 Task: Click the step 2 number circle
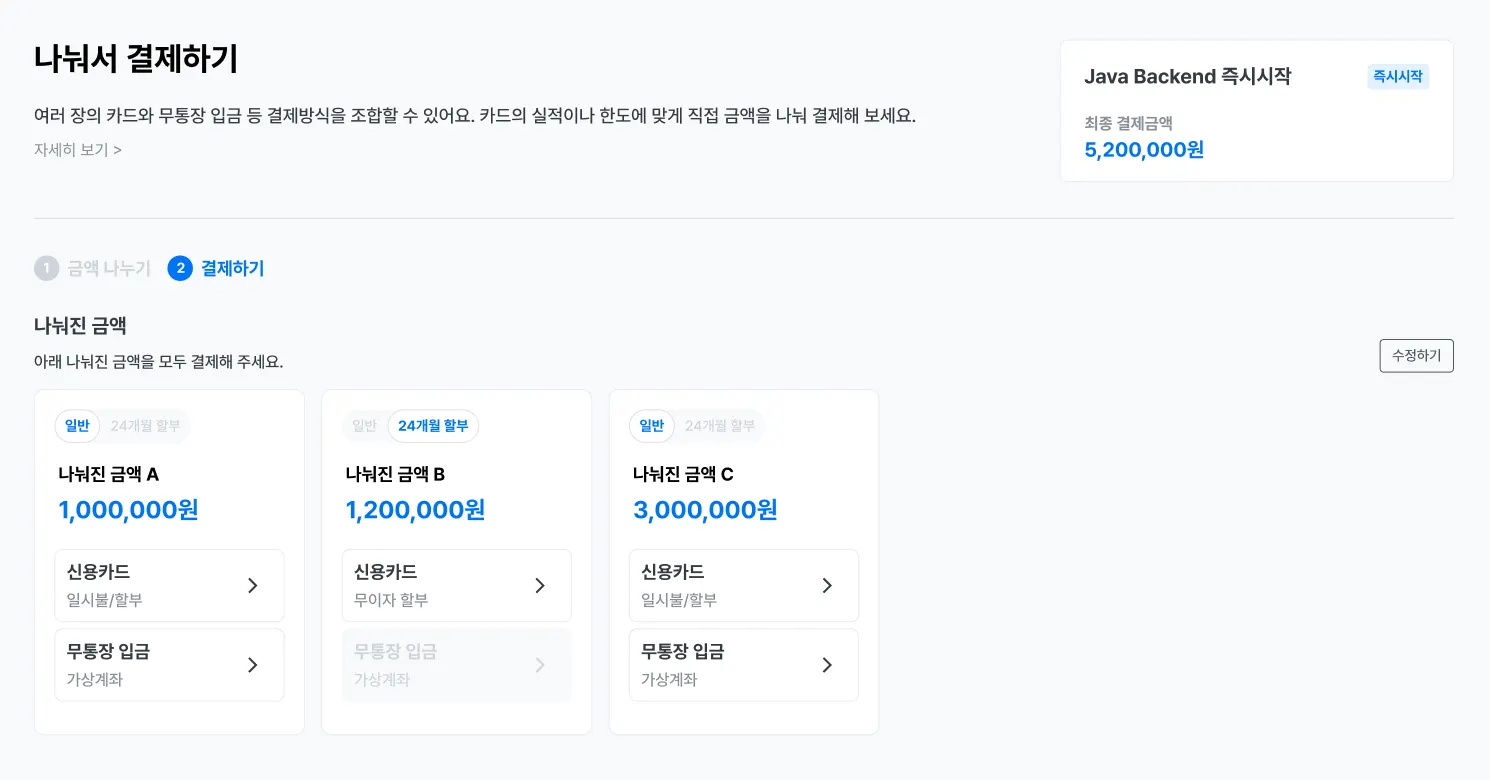(x=180, y=269)
